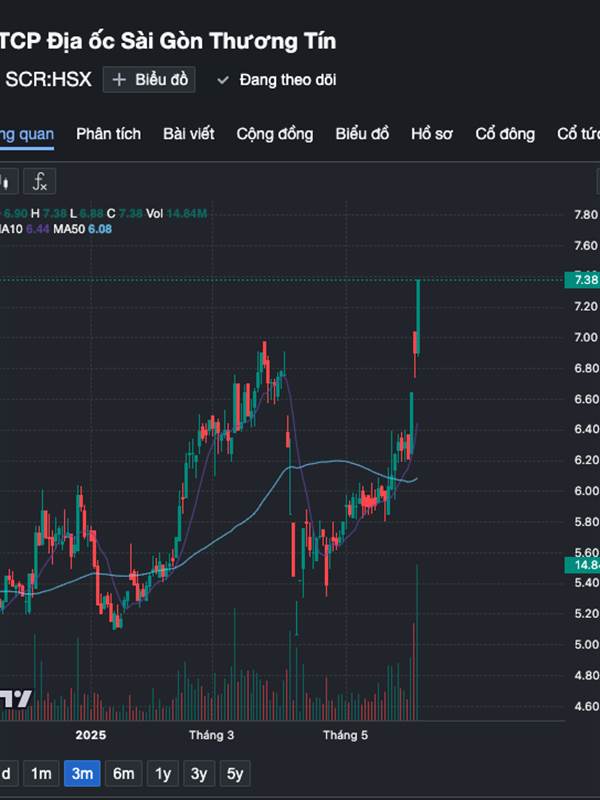Open the fx indicators button
The height and width of the screenshot is (800, 600).
pyautogui.click(x=39, y=181)
